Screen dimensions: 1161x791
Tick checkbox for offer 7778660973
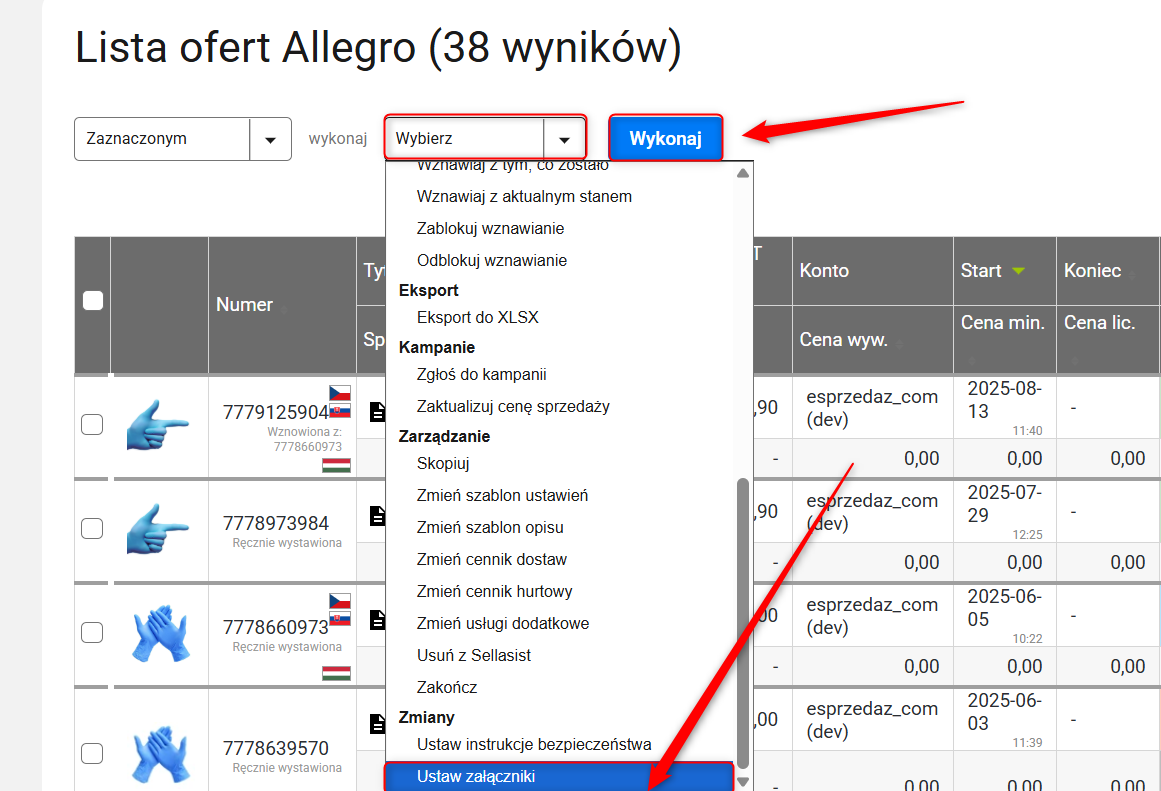click(92, 633)
